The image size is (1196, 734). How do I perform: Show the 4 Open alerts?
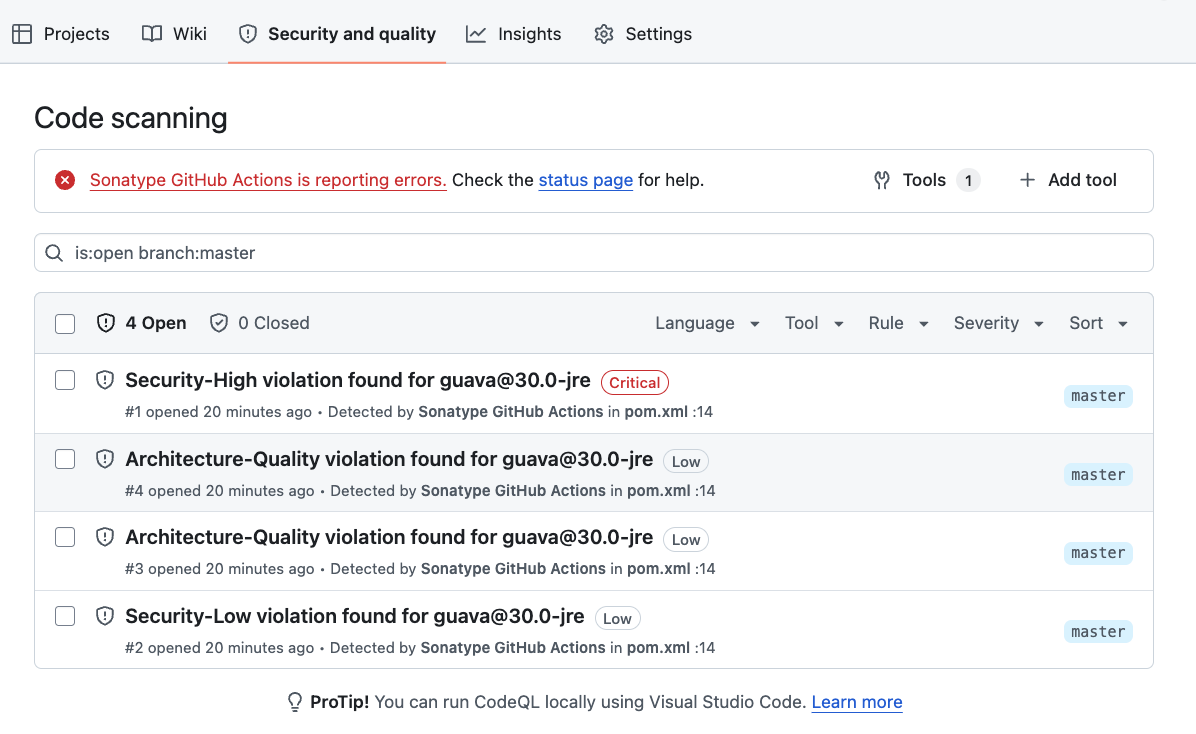pyautogui.click(x=142, y=323)
